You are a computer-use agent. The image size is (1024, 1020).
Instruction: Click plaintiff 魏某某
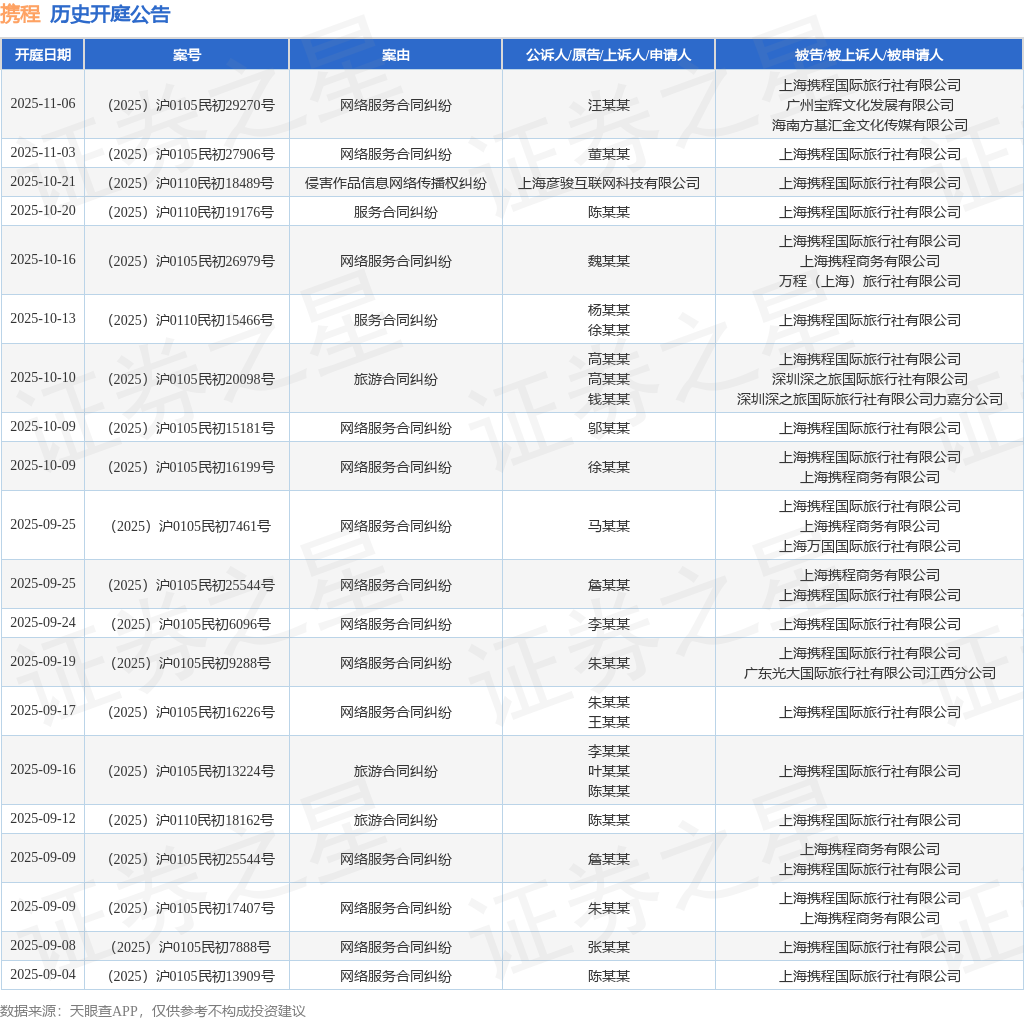(609, 261)
